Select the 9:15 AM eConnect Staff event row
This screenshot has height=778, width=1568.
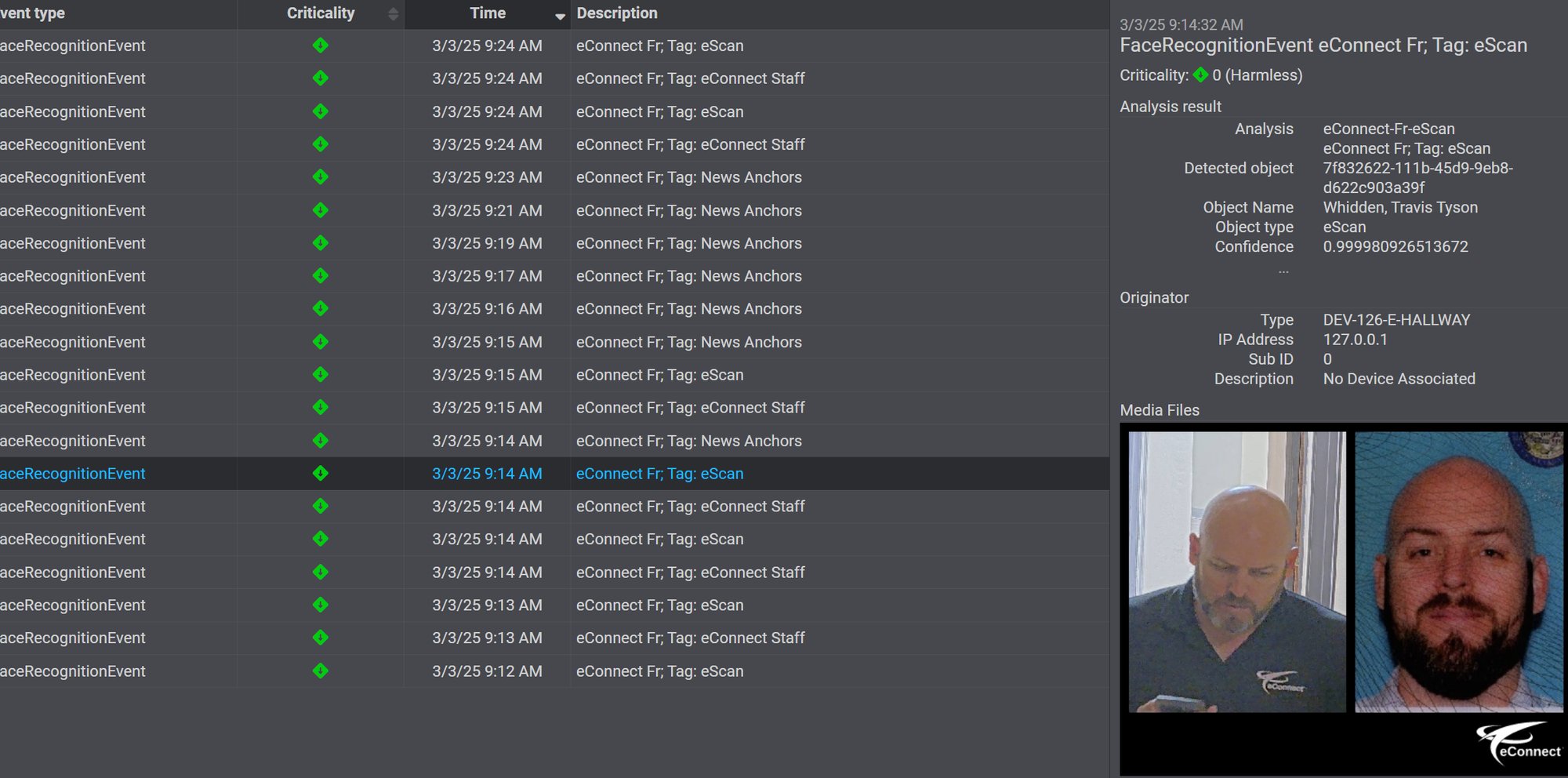690,408
